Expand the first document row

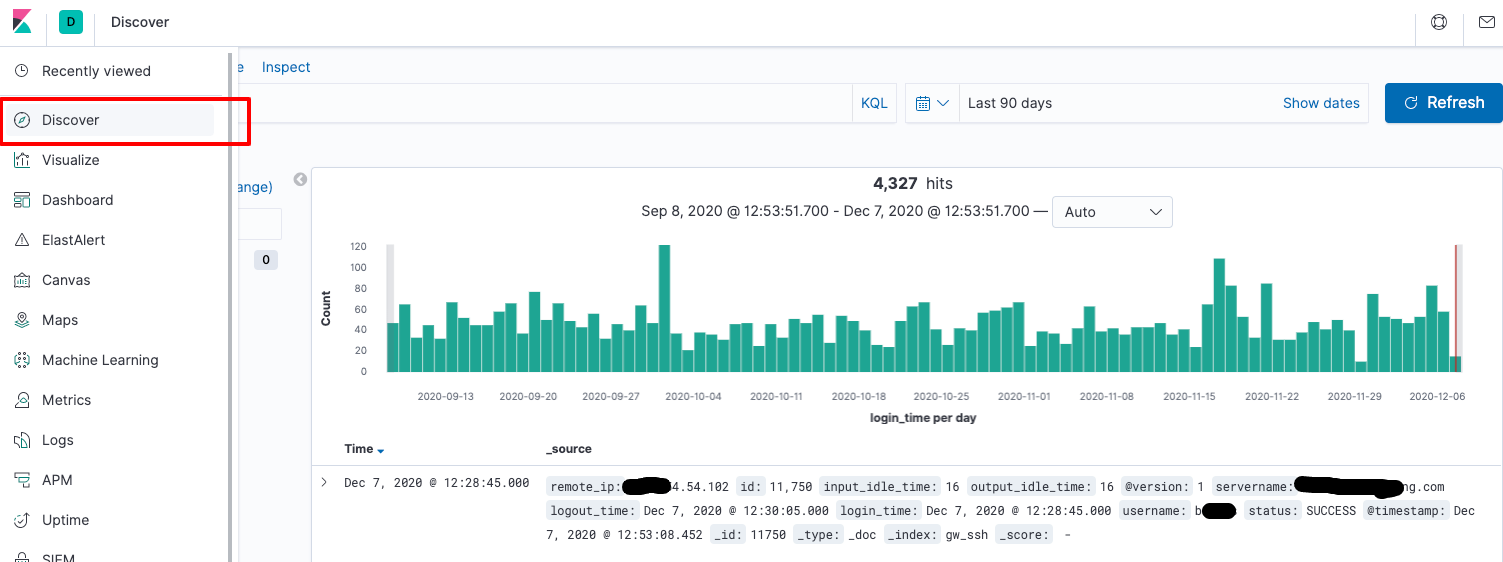click(324, 483)
